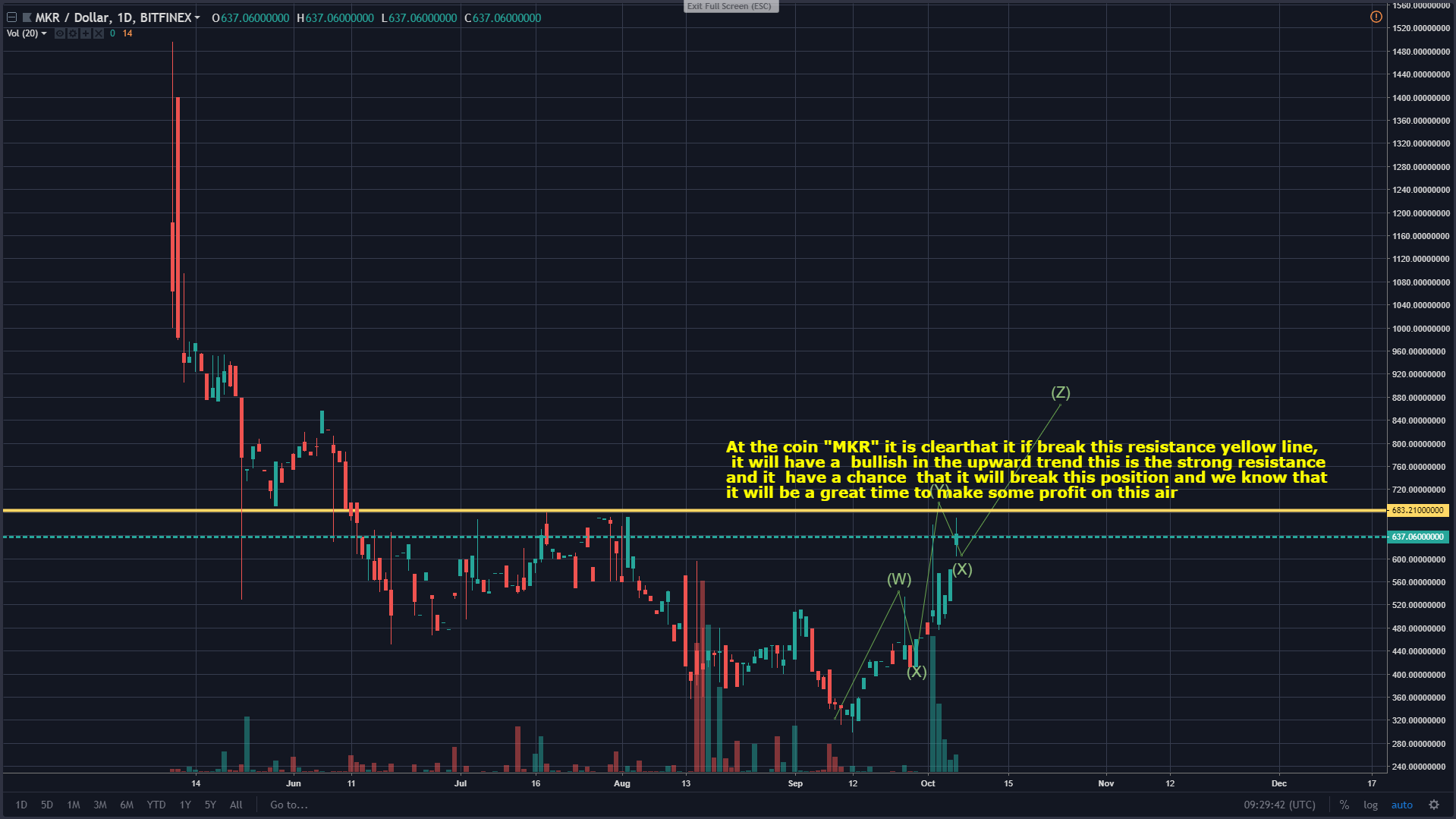Toggle percent scale mode

pyautogui.click(x=1344, y=805)
